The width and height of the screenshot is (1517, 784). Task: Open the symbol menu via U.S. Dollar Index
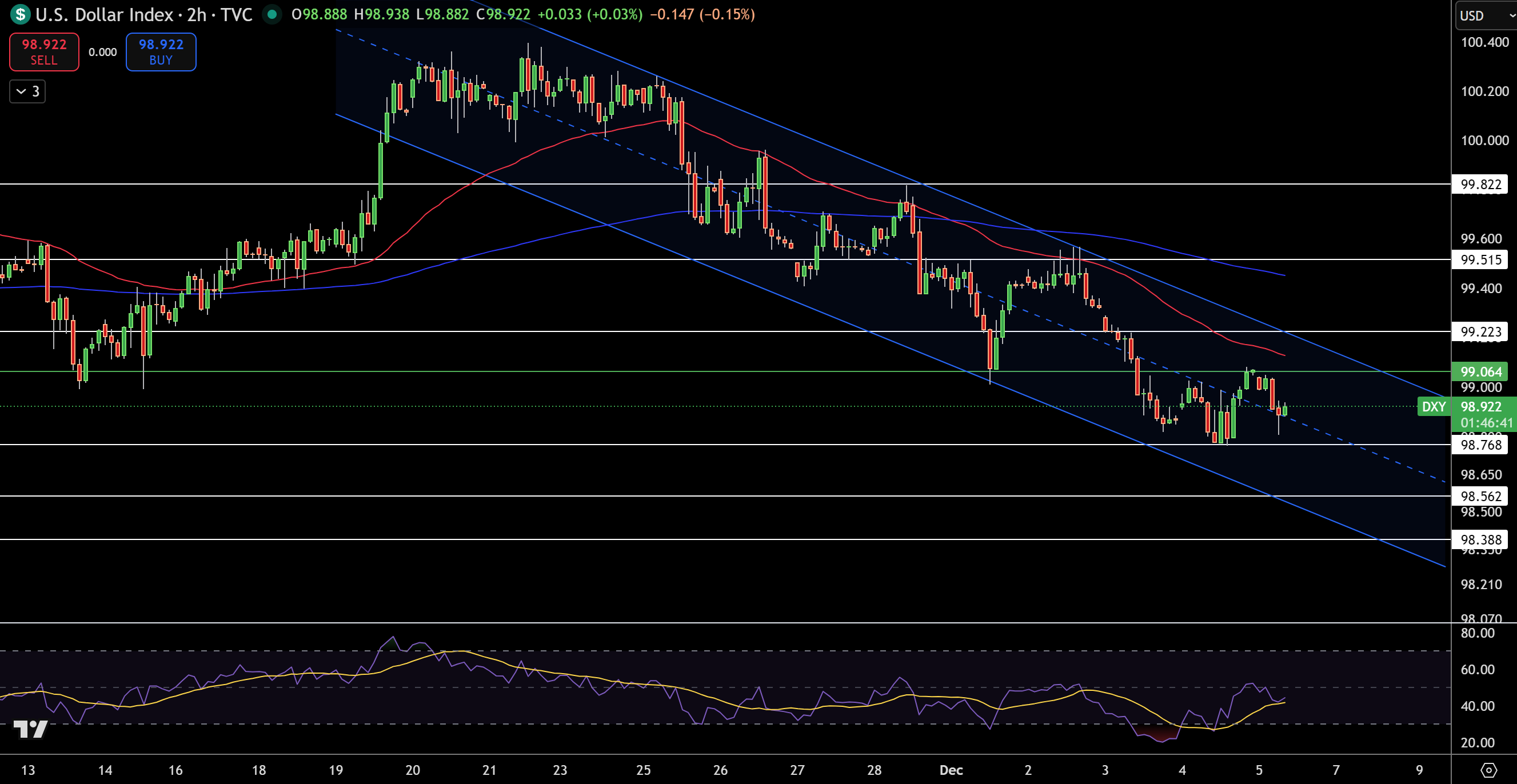[106, 15]
